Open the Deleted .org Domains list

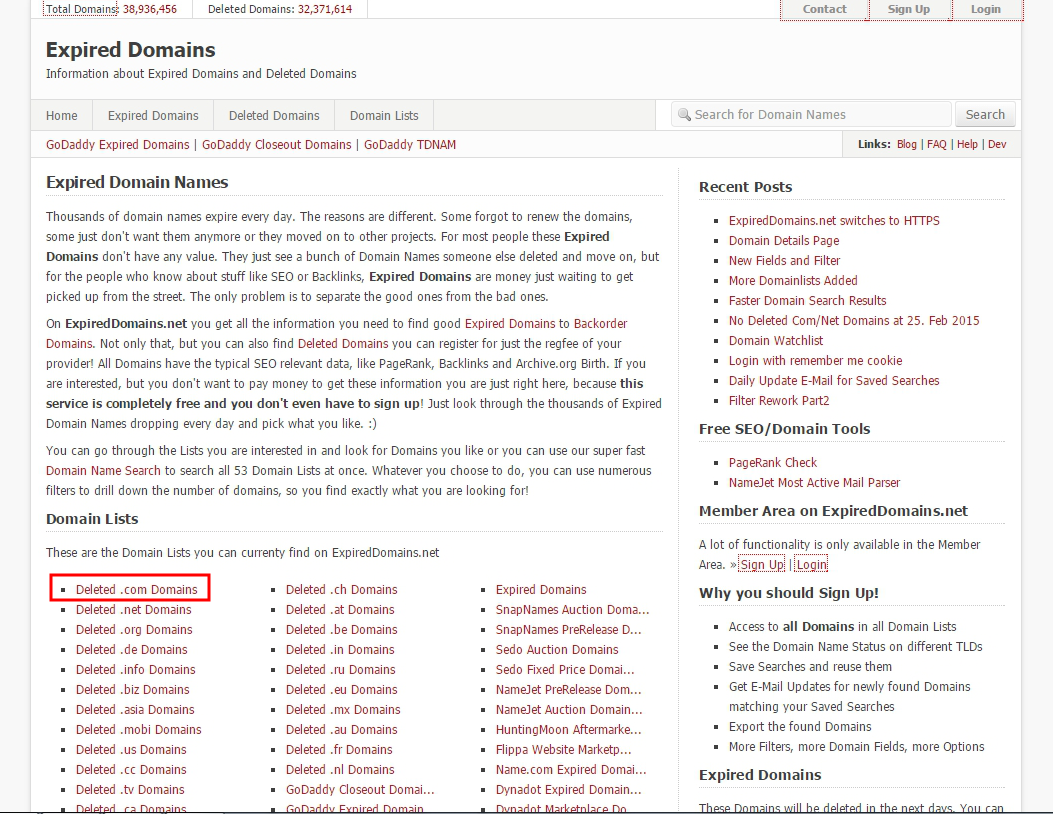click(134, 629)
